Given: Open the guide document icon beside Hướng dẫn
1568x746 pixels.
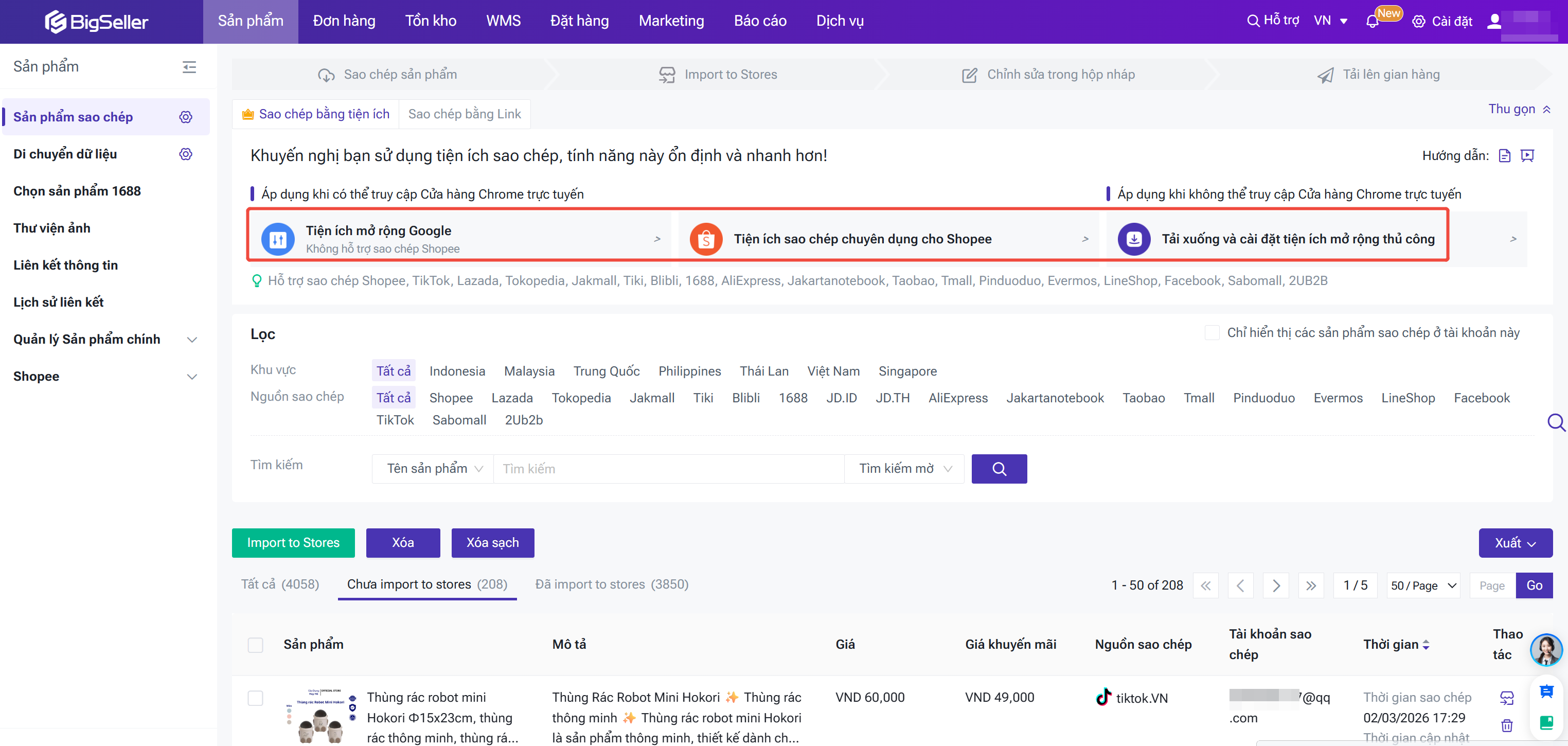Looking at the screenshot, I should (1505, 156).
